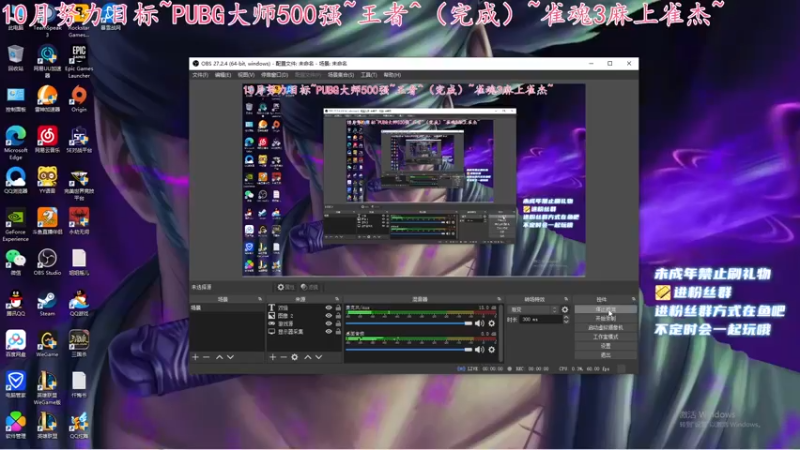Screen dimensions: 800x450
Task: Open the Steam desktop icon
Action: click(x=47, y=303)
